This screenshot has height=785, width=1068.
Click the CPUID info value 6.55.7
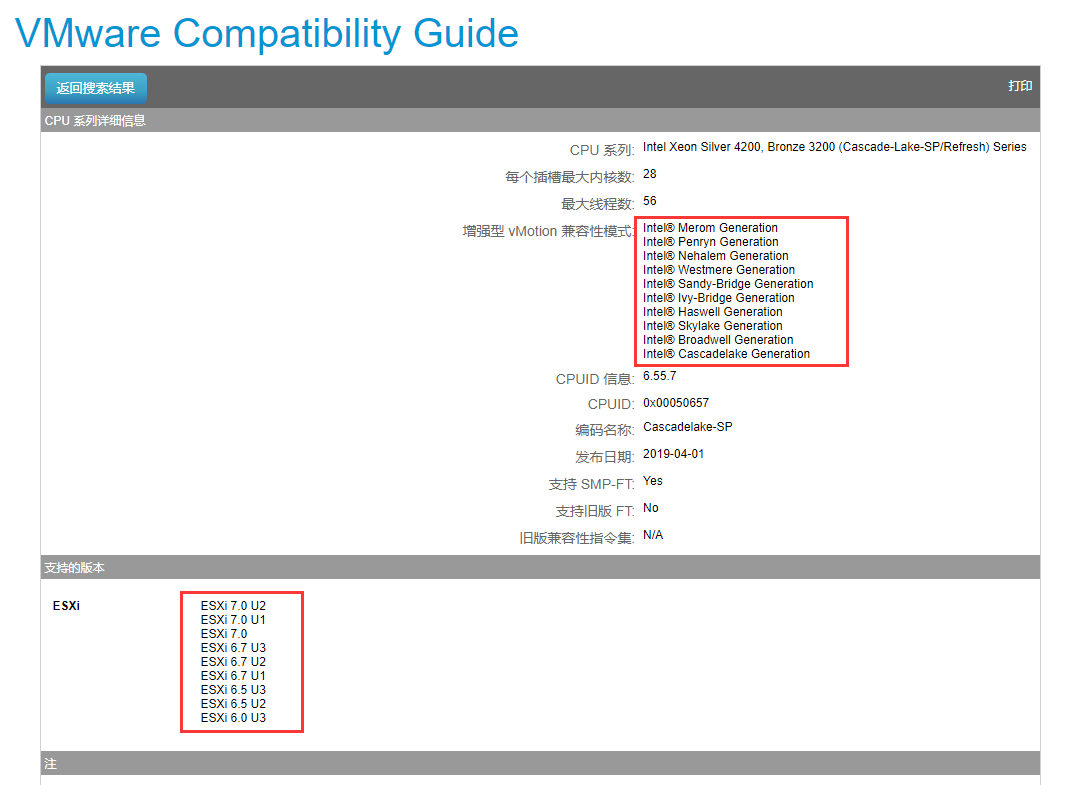(659, 376)
